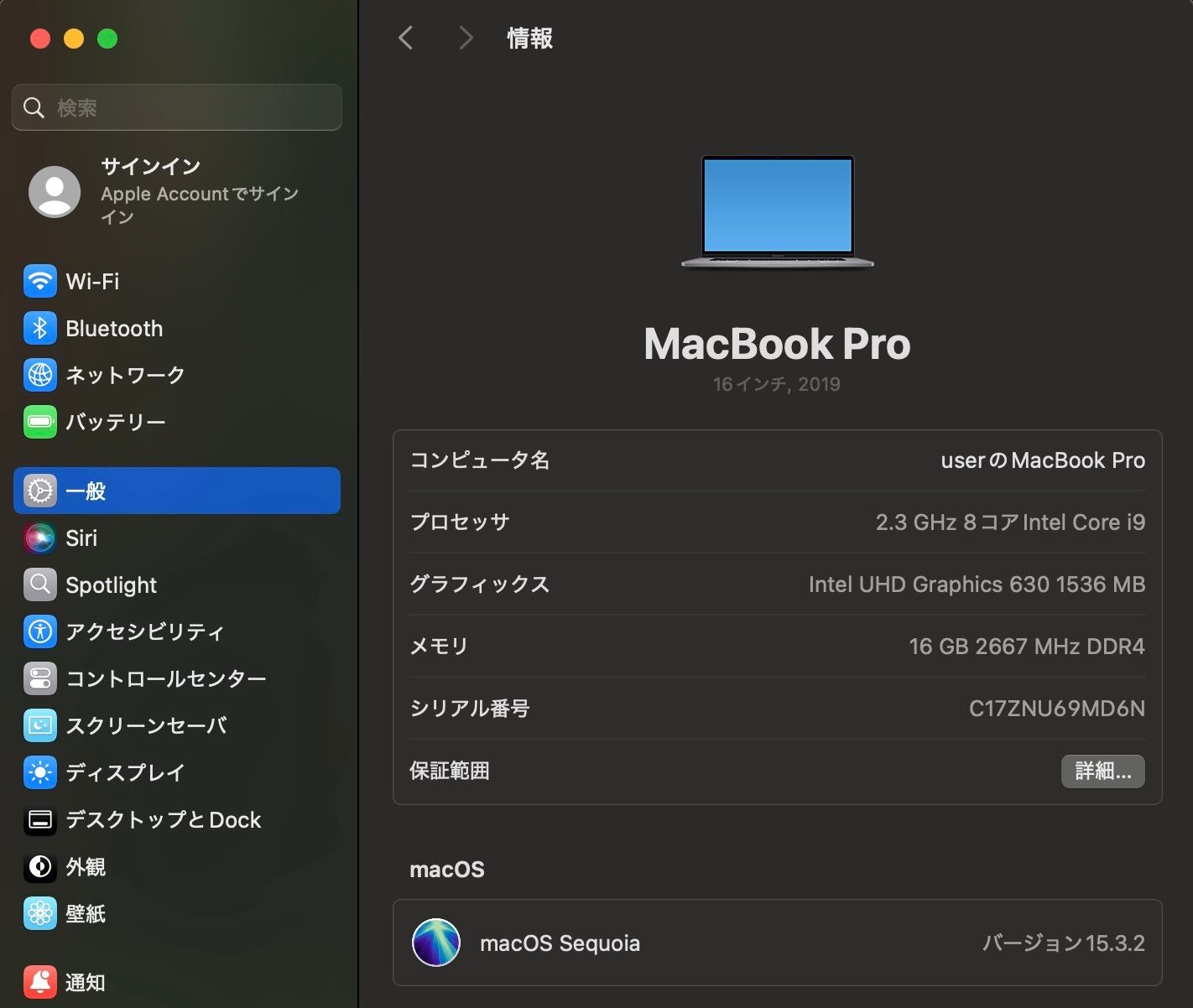The width and height of the screenshot is (1193, 1008).
Task: Select ネットワーク in the sidebar
Action: click(177, 375)
